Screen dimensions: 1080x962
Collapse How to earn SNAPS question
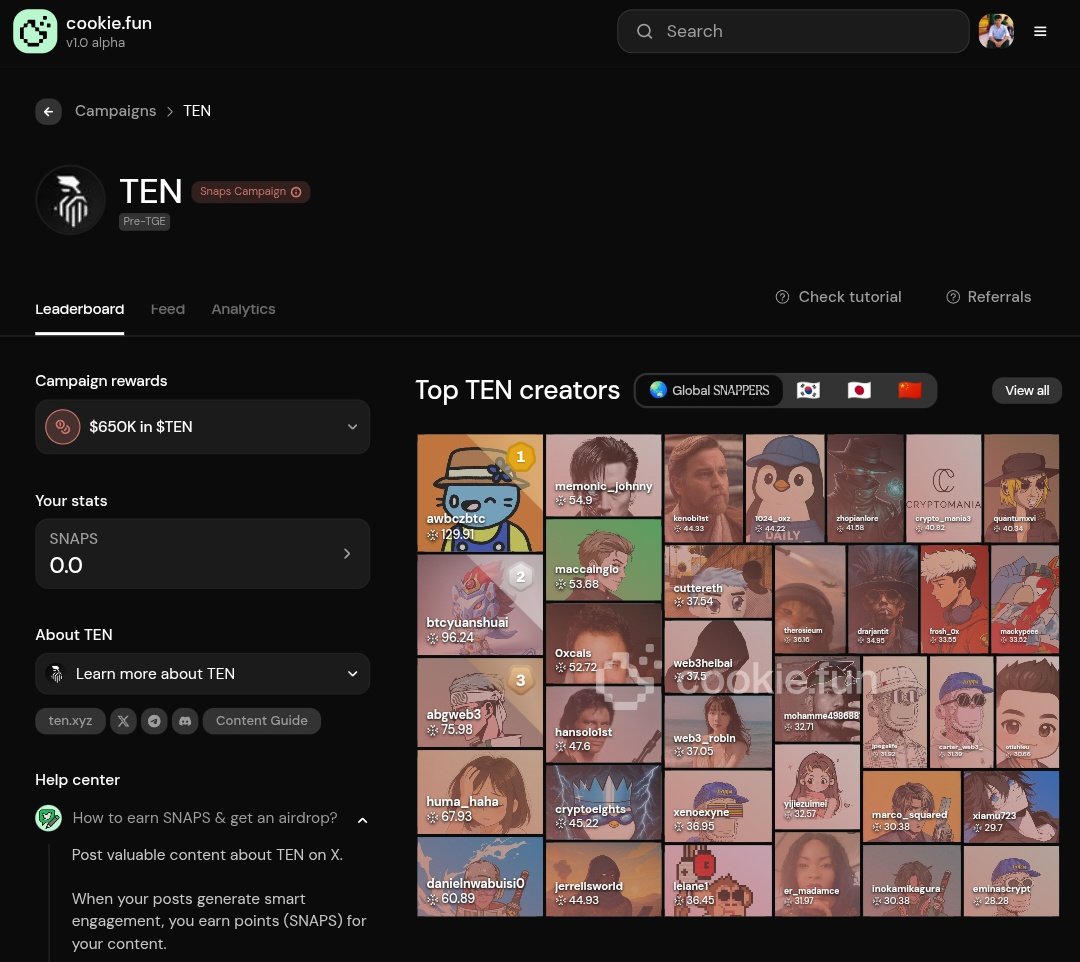362,820
